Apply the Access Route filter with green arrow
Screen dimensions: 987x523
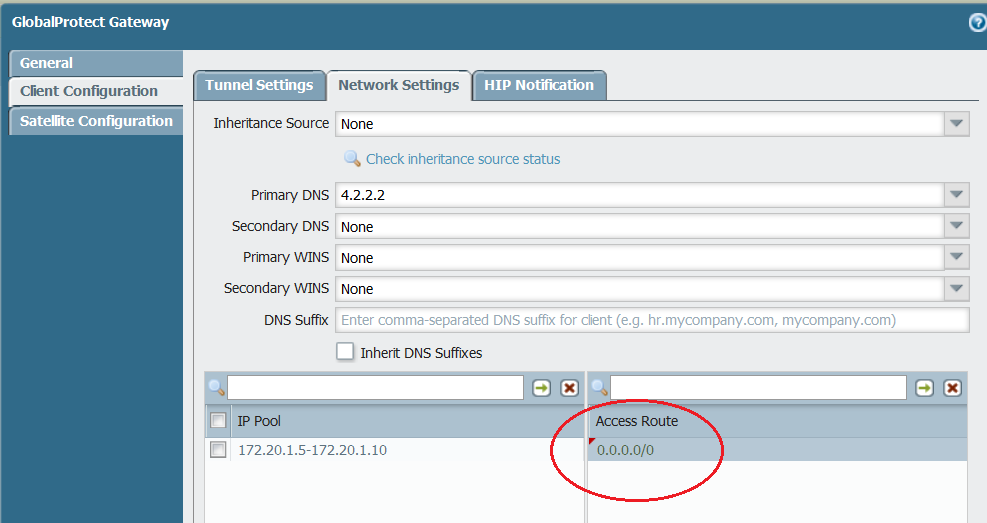point(924,388)
